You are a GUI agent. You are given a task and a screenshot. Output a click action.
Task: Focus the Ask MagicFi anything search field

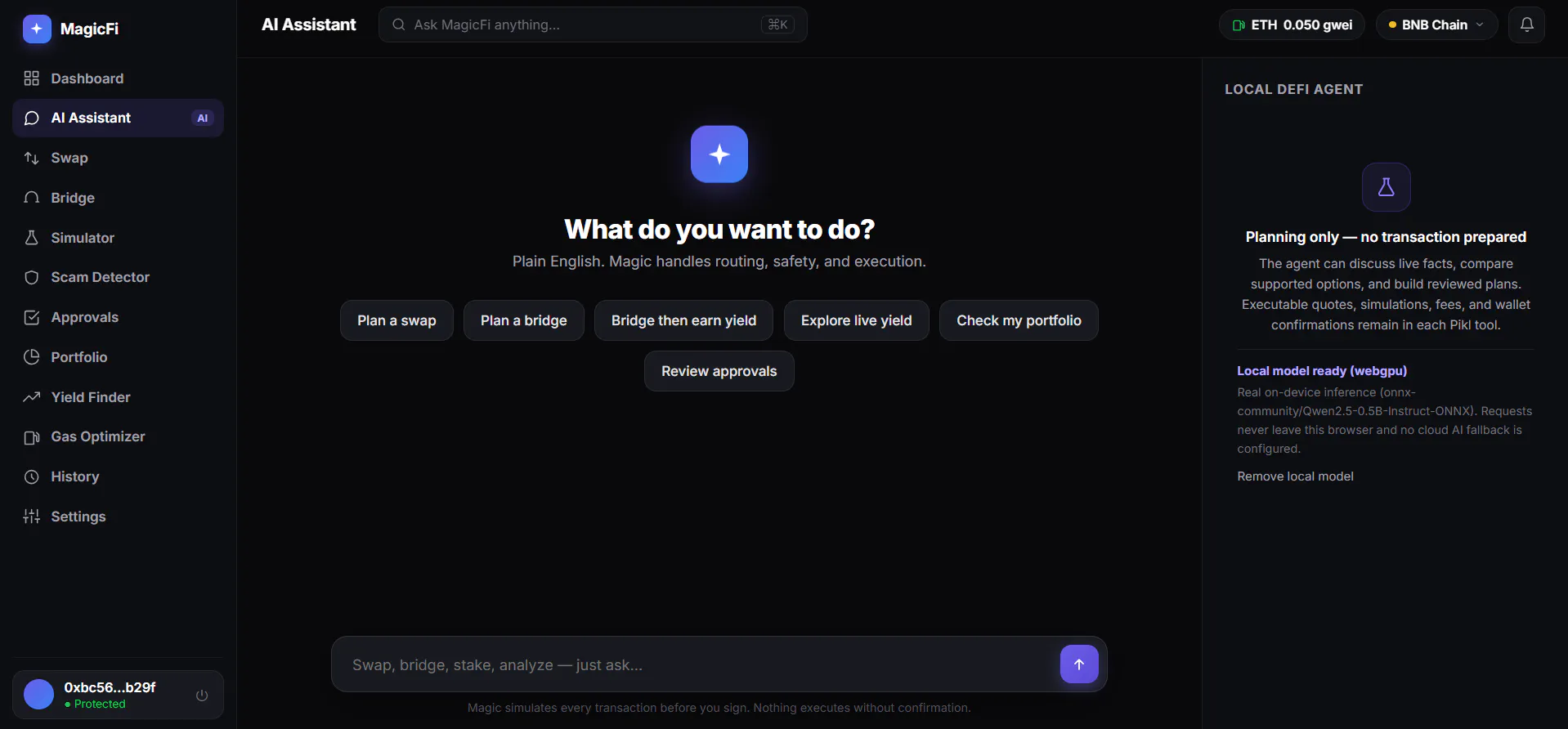593,25
